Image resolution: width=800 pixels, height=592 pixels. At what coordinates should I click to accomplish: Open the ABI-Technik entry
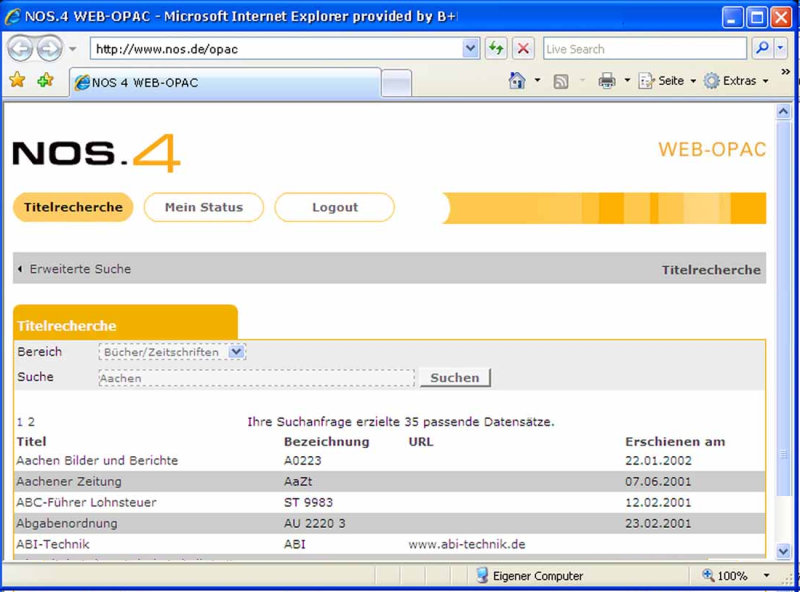click(x=53, y=544)
